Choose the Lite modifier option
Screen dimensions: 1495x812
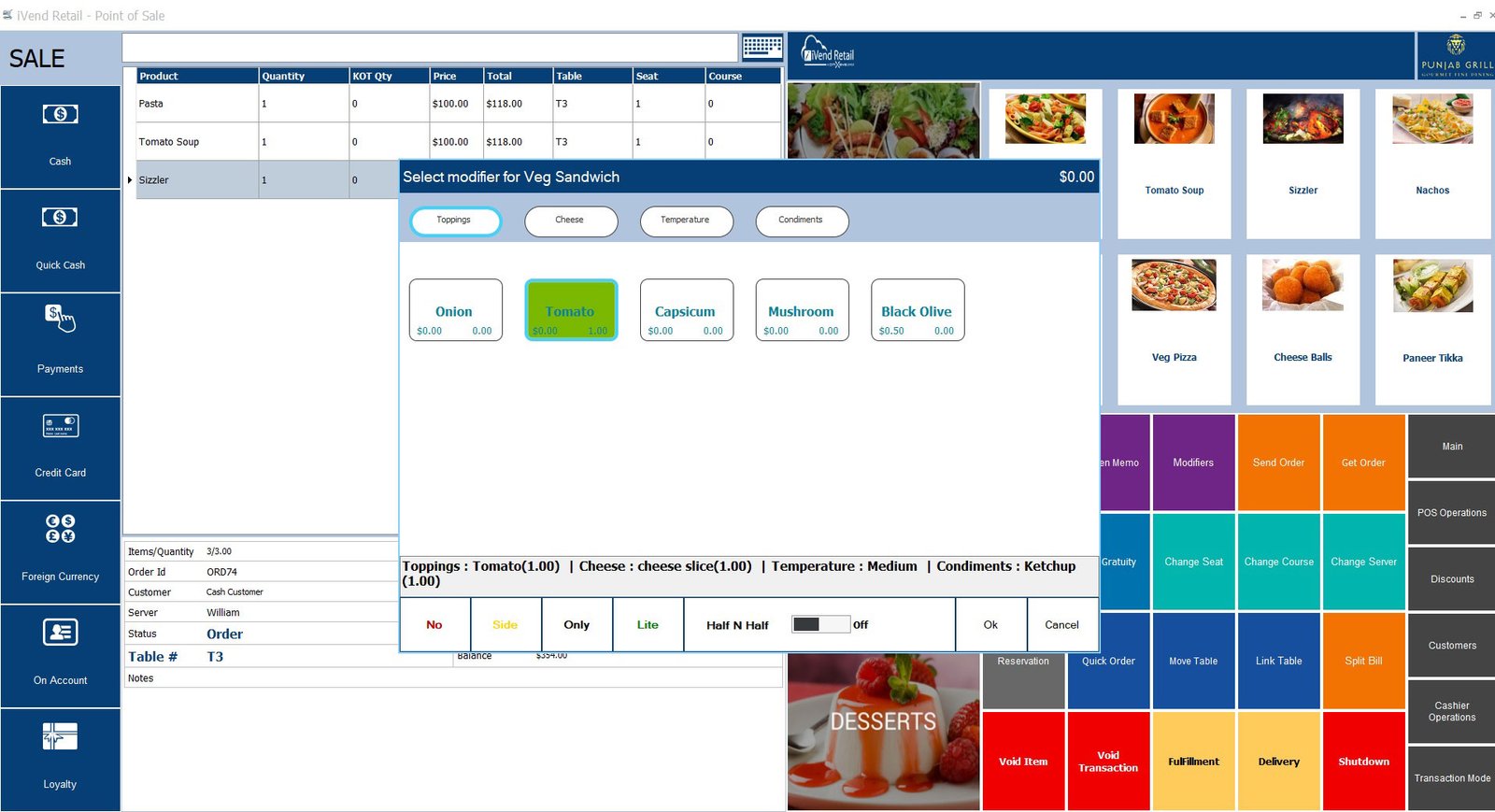[x=648, y=624]
